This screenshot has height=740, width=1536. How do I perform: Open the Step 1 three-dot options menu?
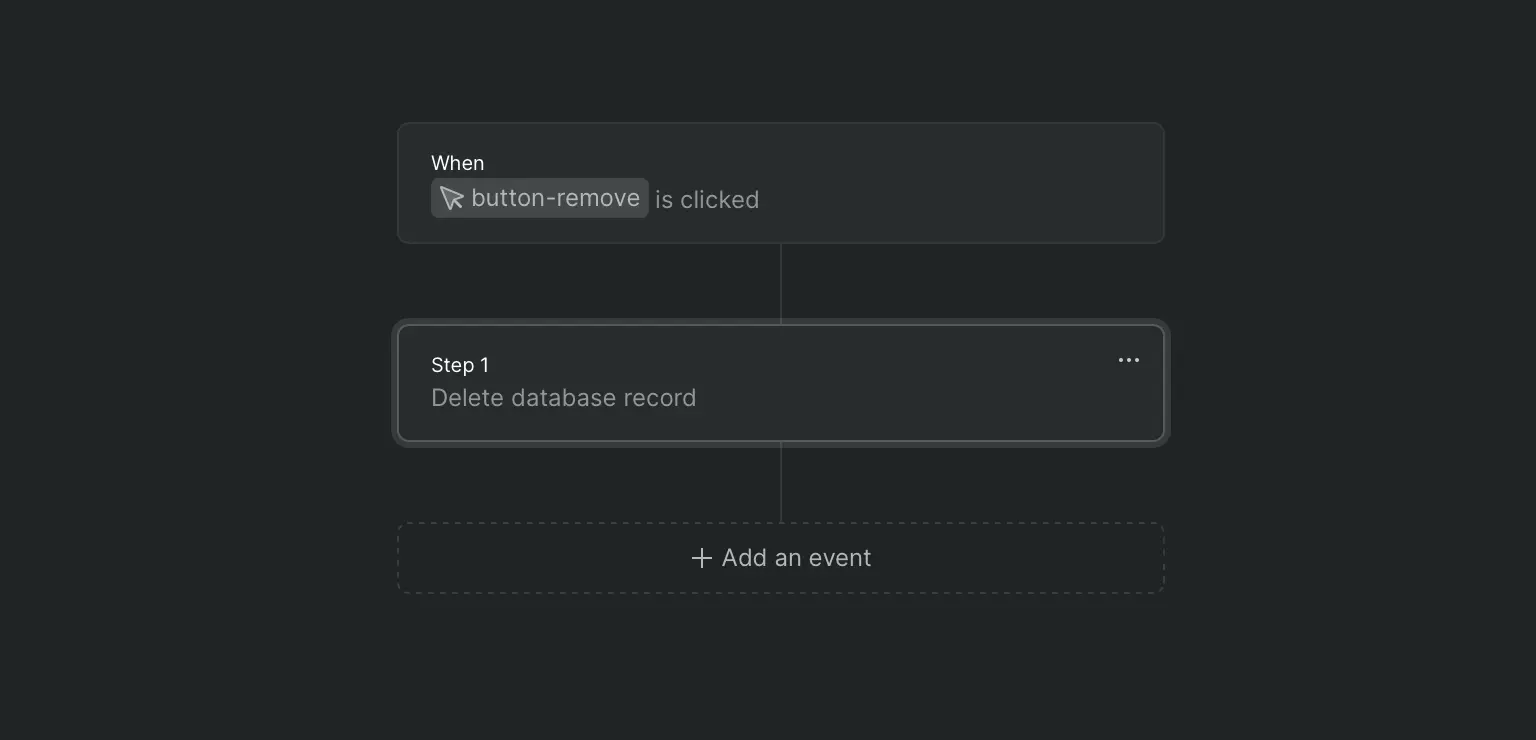[x=1129, y=361]
